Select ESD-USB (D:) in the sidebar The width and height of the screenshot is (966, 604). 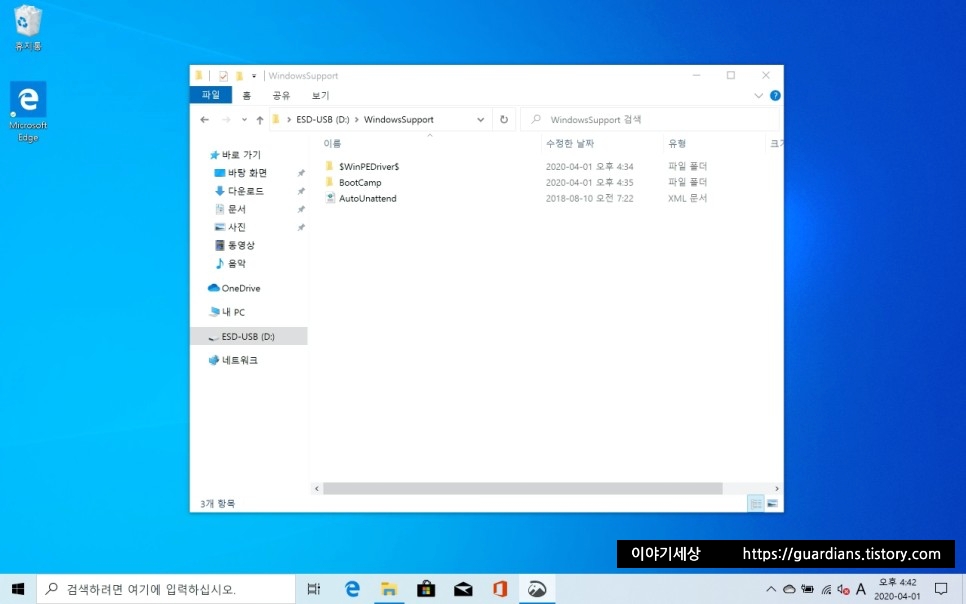[248, 336]
